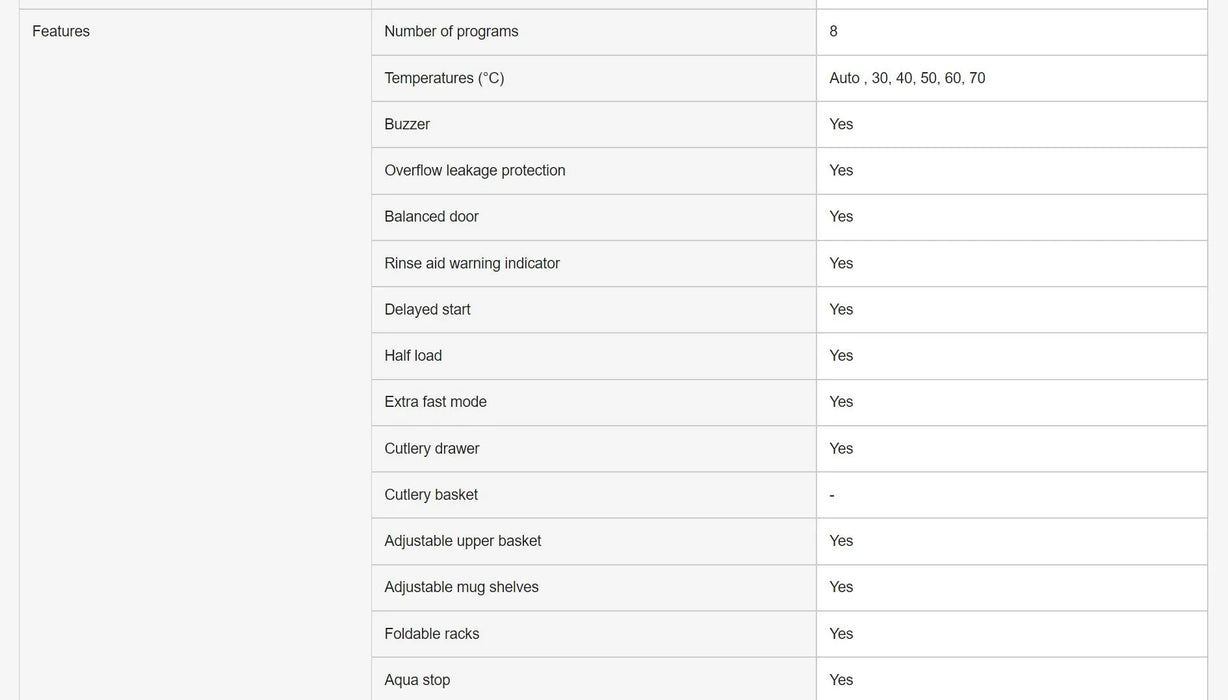
Task: Click the "Cutlery drawer" feature label
Action: (x=432, y=448)
